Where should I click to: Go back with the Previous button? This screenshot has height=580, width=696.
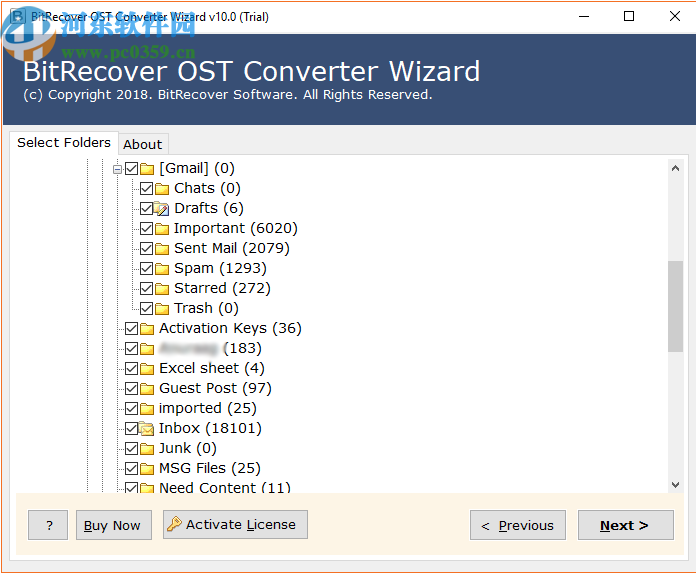tap(518, 525)
